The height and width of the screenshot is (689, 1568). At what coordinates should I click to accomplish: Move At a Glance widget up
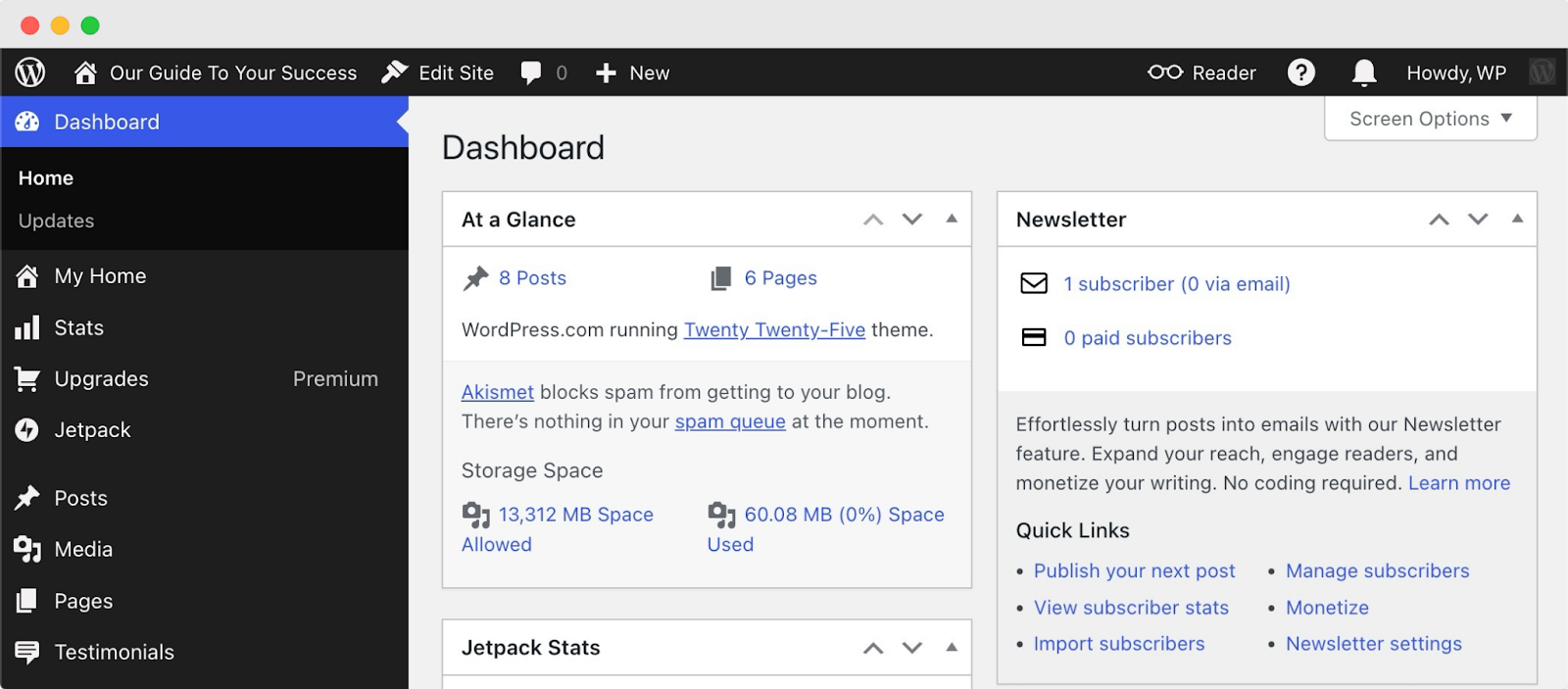[x=873, y=220]
